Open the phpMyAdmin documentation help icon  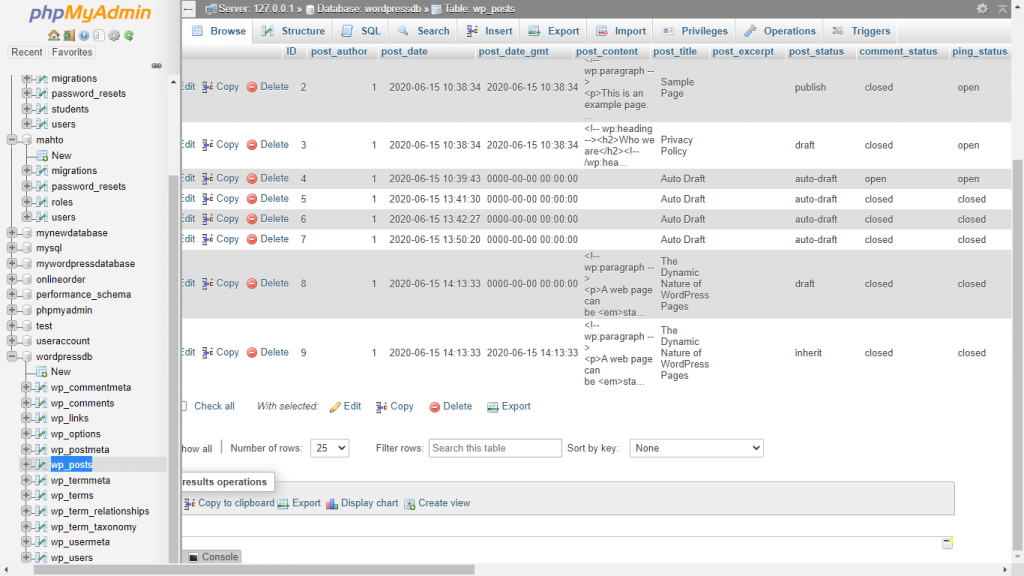tap(84, 36)
